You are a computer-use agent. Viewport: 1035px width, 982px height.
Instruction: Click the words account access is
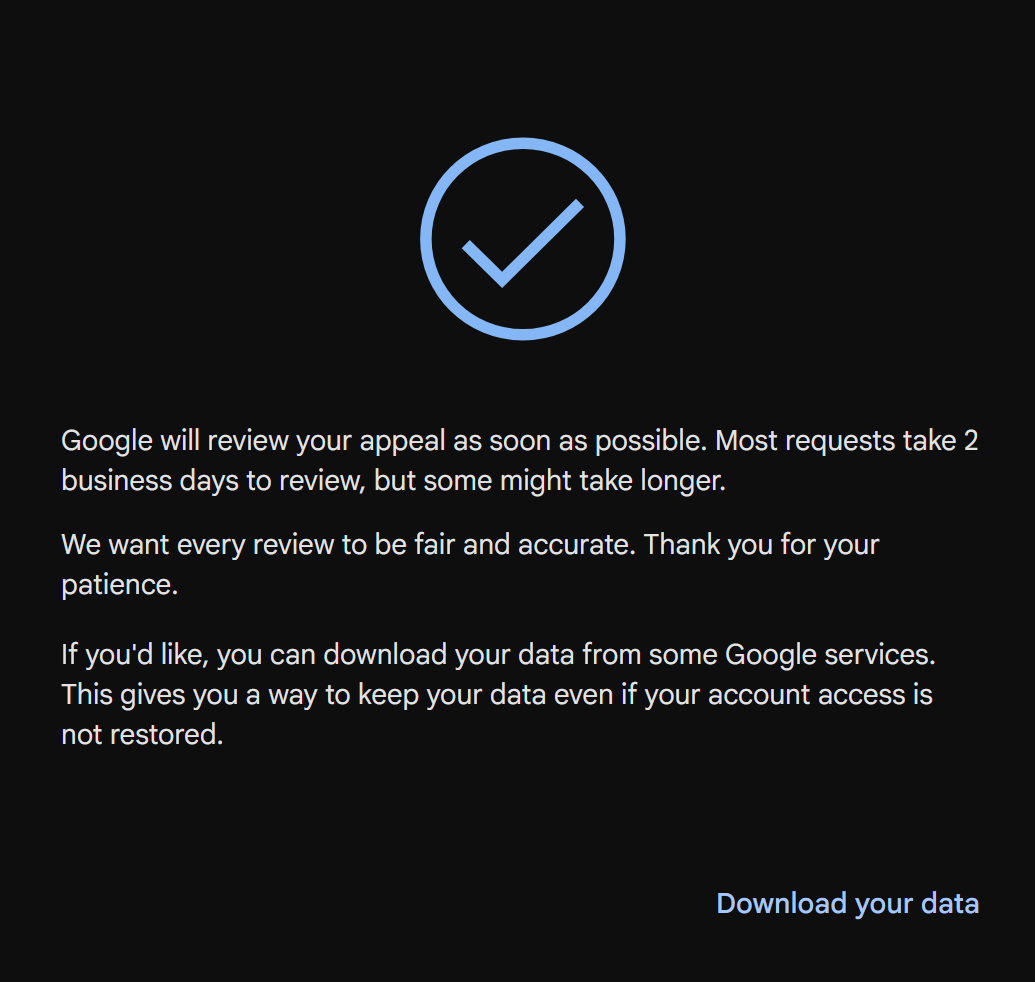pos(820,695)
